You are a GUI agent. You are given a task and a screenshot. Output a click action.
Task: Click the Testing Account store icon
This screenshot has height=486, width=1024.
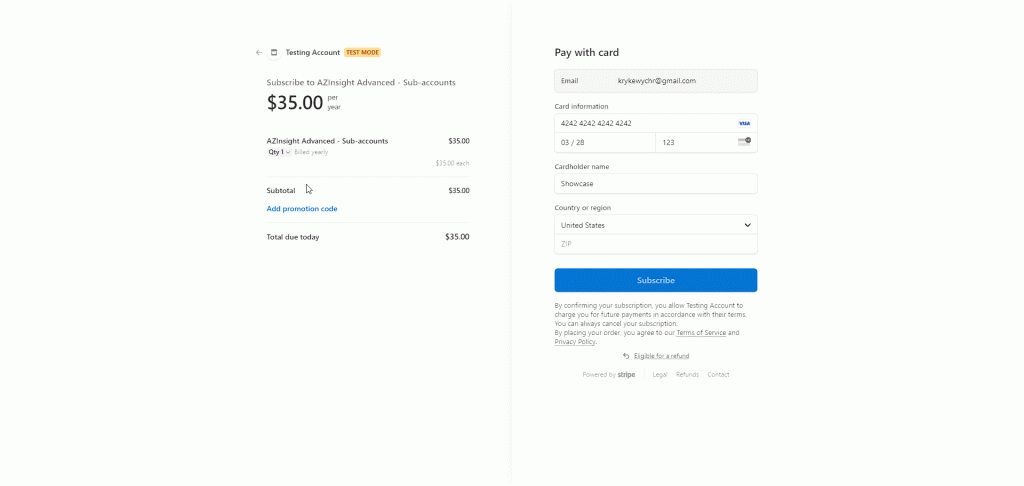[x=274, y=52]
